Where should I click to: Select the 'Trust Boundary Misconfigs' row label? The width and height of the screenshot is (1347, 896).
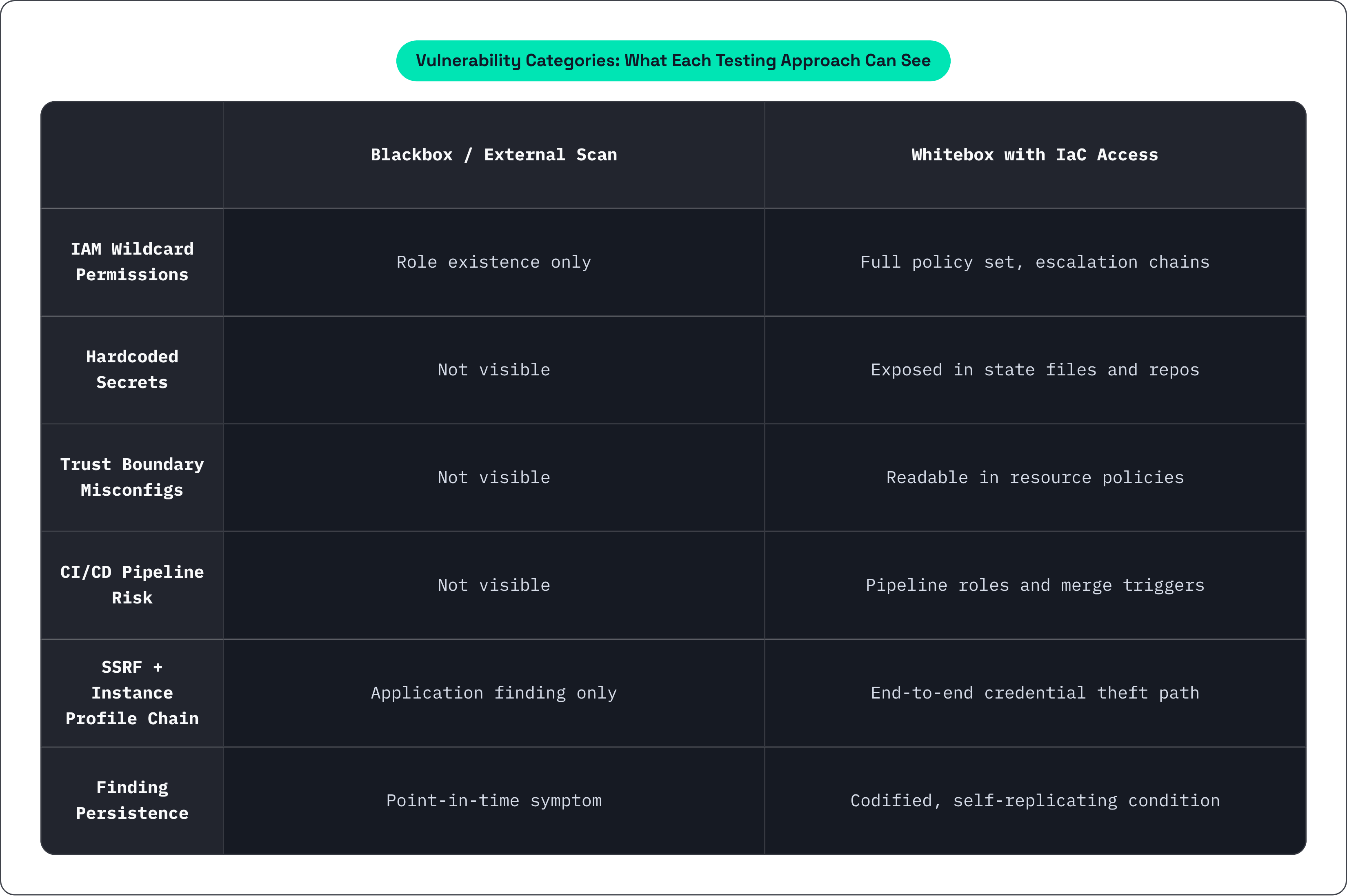click(132, 477)
